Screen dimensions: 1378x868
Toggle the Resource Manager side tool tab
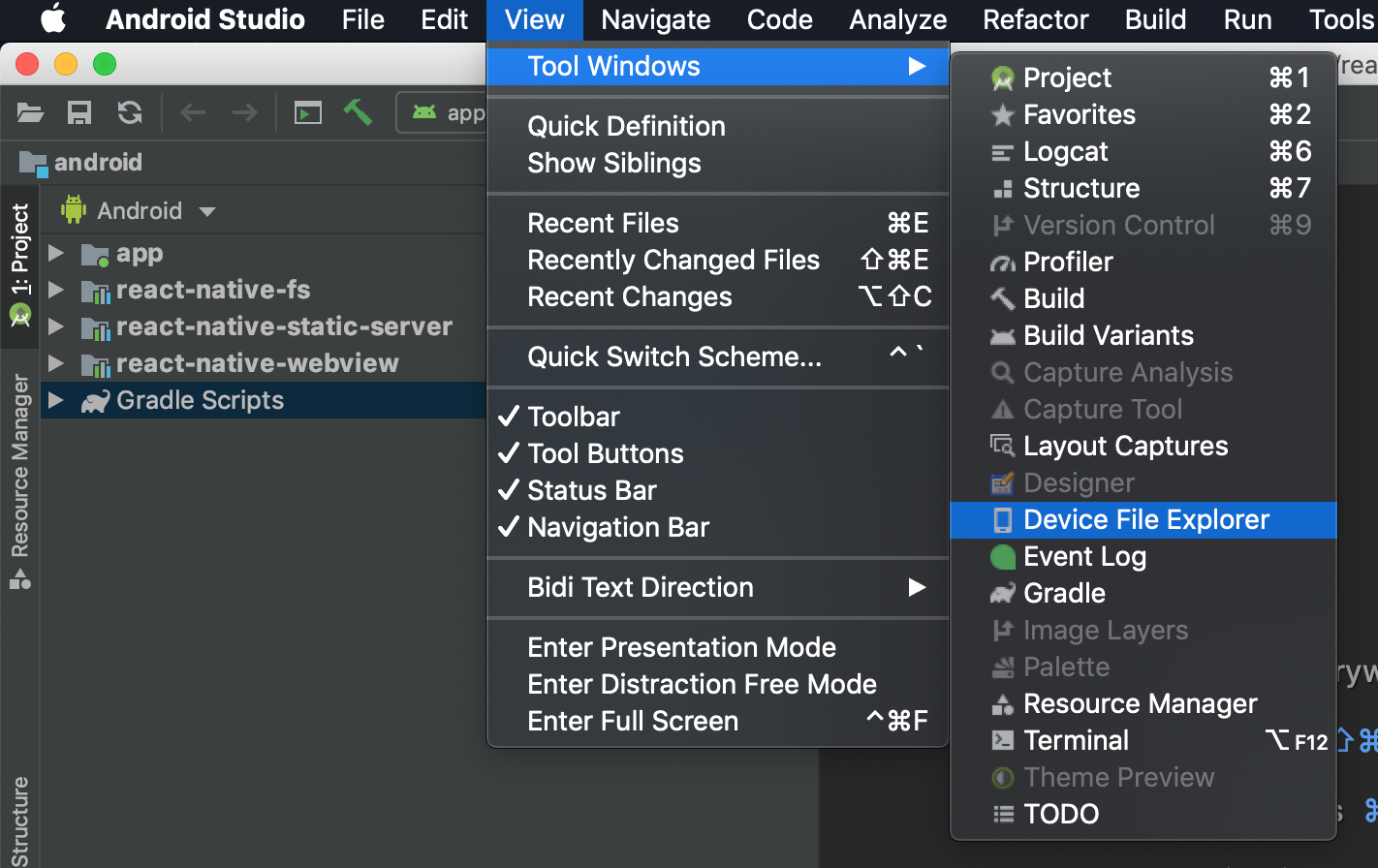[19, 482]
